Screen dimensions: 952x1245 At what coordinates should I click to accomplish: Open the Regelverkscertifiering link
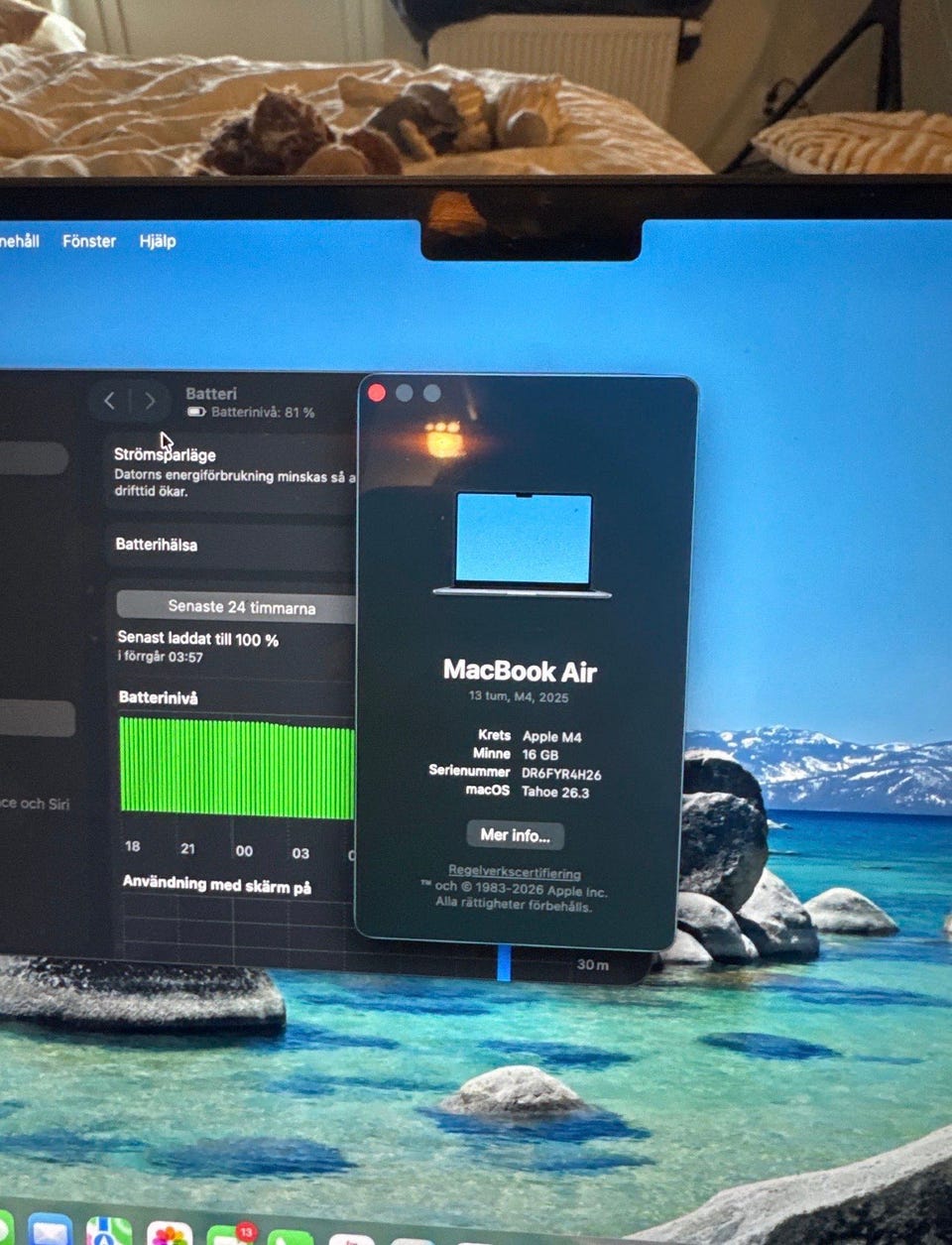pos(515,873)
